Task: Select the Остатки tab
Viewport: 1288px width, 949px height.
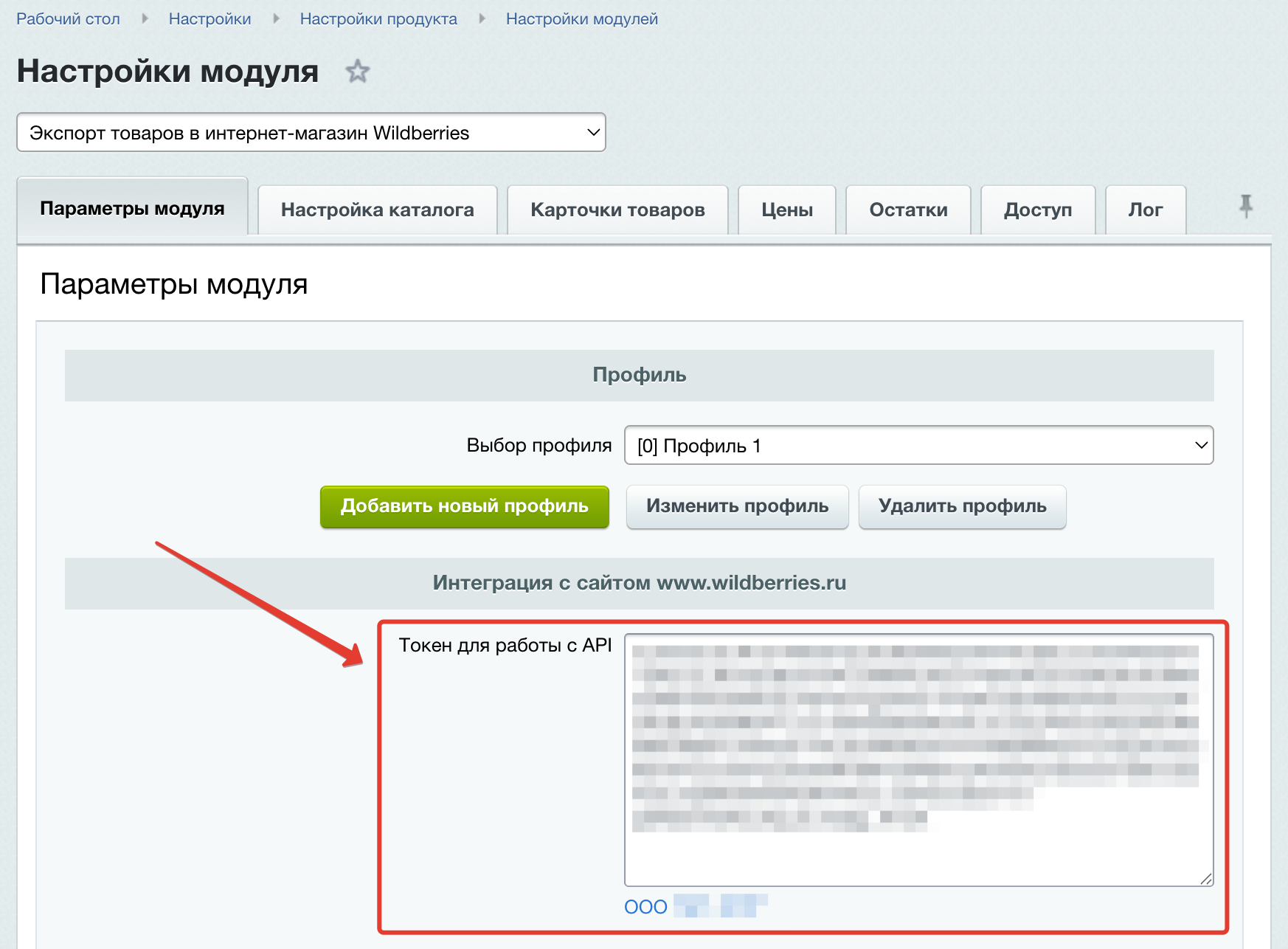Action: coord(907,210)
